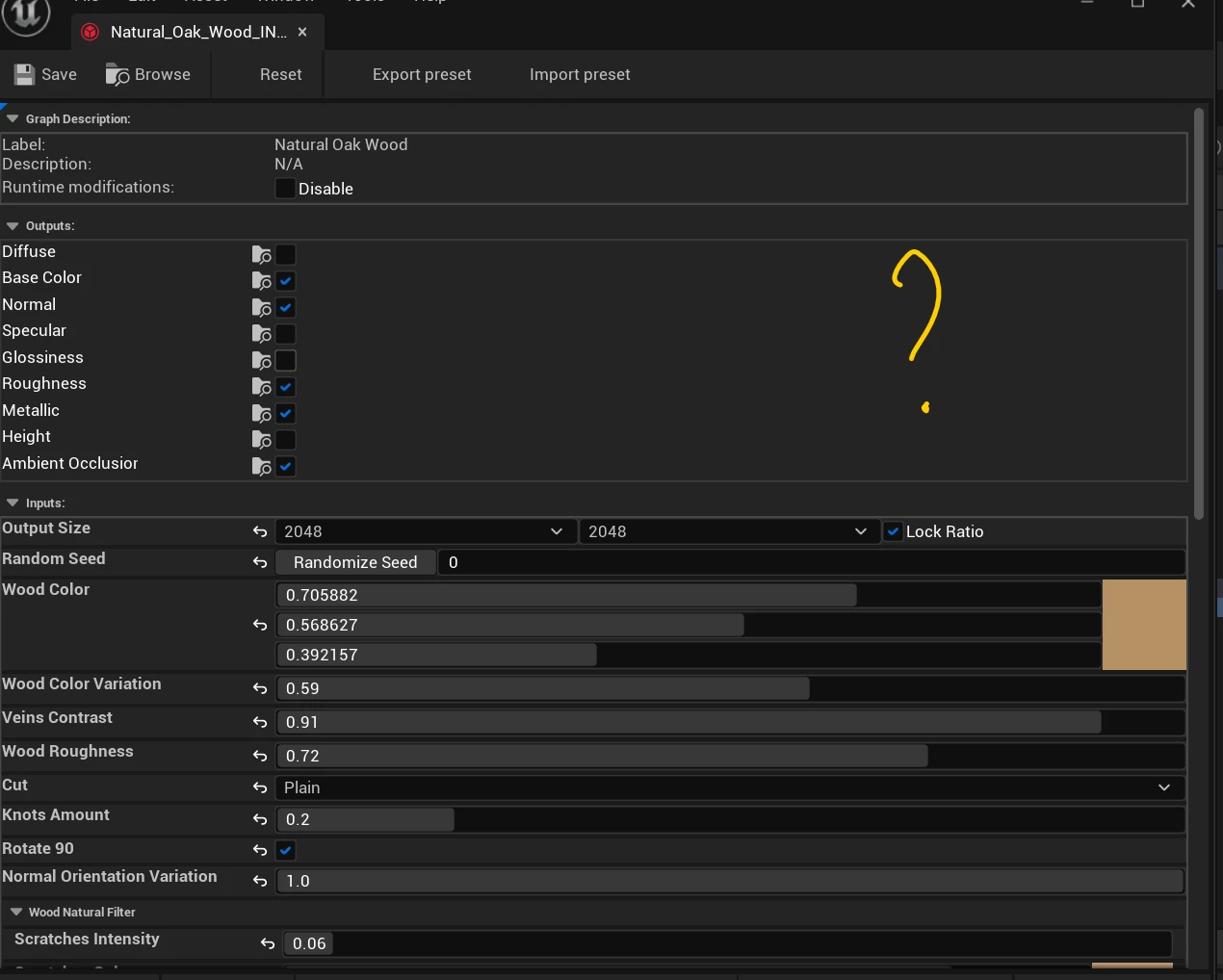Collapse the Graph Description section

point(13,118)
